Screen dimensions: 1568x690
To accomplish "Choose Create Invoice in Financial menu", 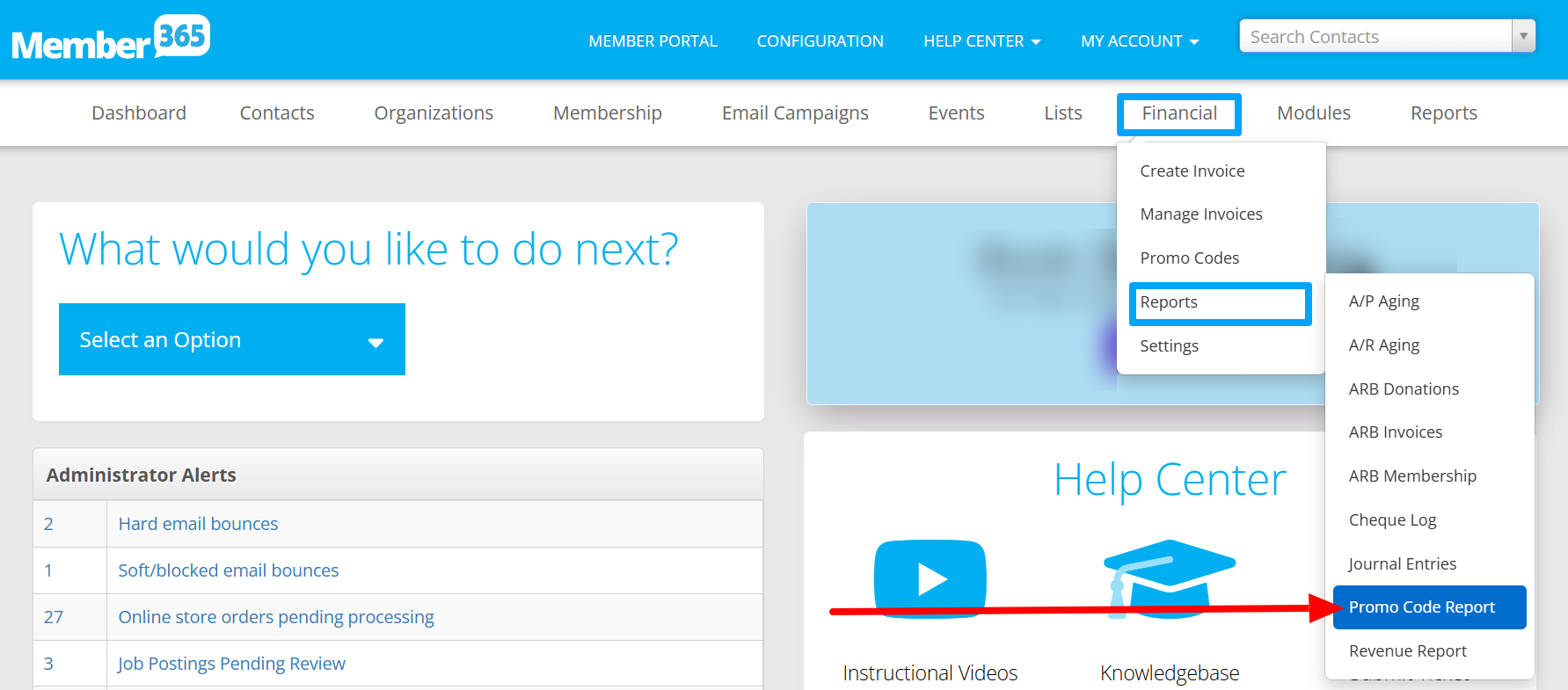I will pos(1192,171).
